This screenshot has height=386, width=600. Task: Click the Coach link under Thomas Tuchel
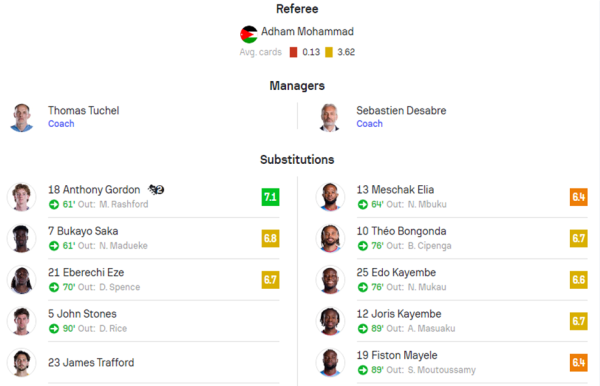(x=61, y=124)
